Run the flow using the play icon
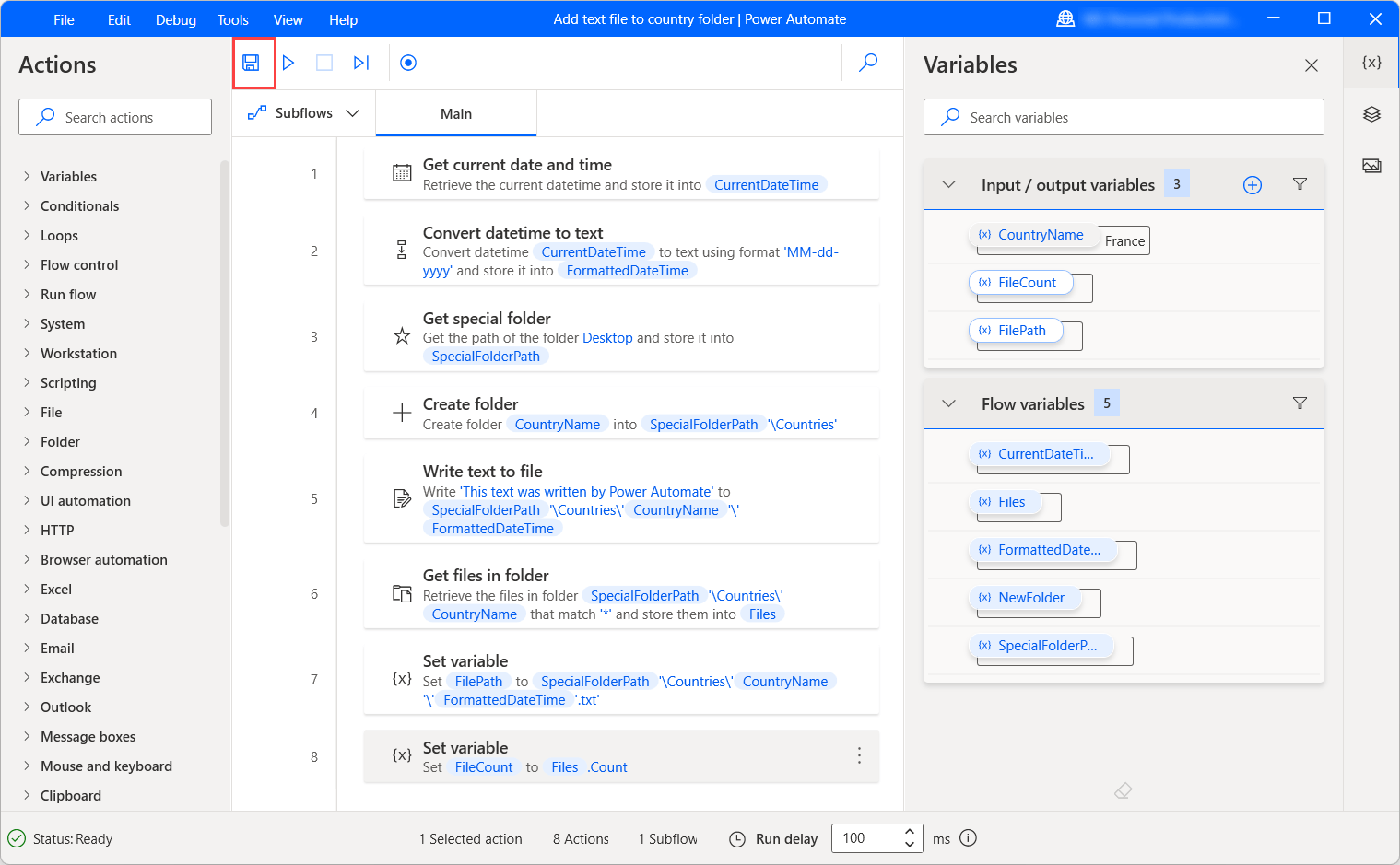Image resolution: width=1400 pixels, height=865 pixels. [288, 62]
